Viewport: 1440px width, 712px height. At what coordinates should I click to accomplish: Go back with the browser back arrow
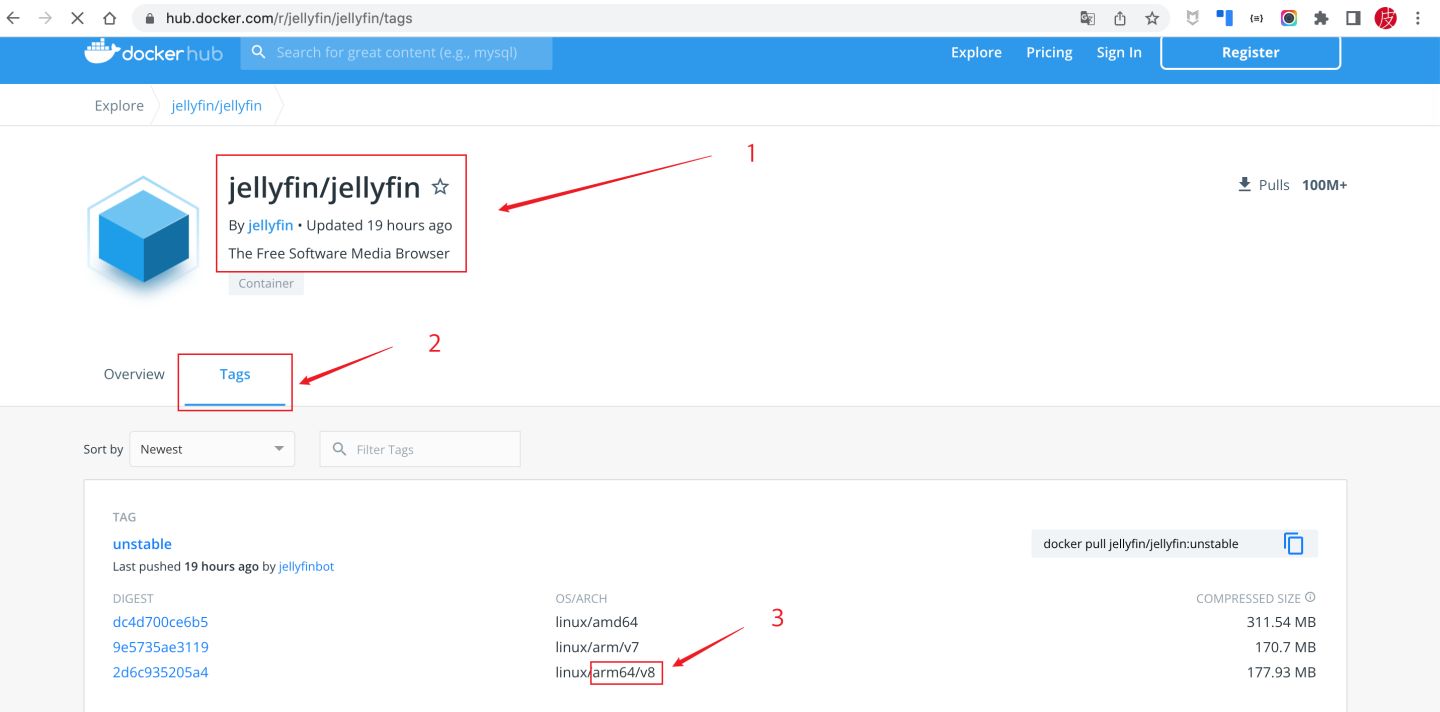[x=14, y=18]
